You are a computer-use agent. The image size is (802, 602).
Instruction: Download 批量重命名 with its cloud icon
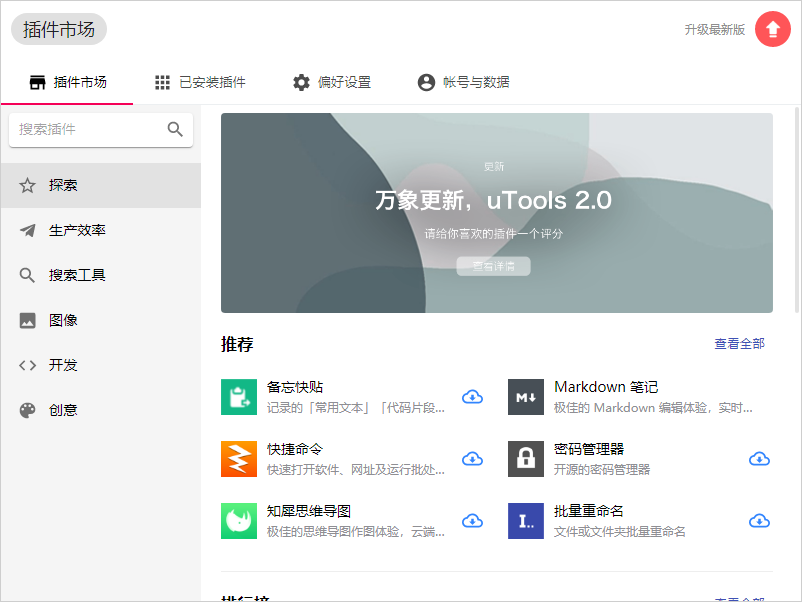tap(759, 521)
